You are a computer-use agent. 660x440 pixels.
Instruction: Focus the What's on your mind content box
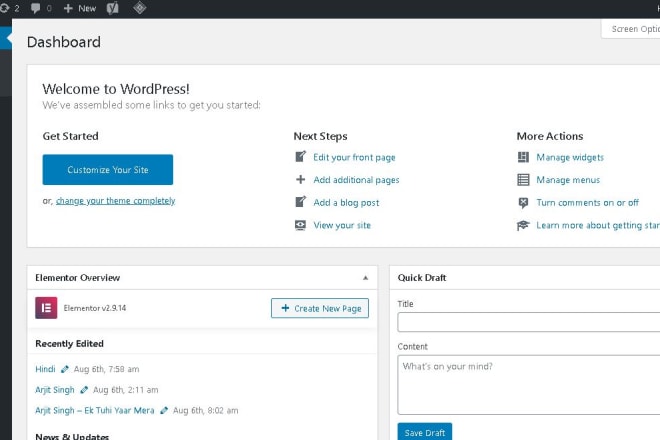[529, 385]
